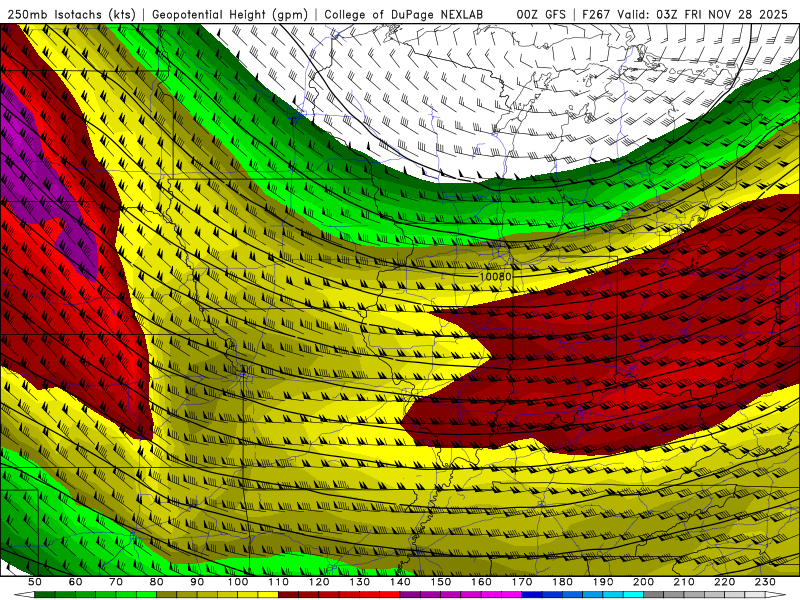This screenshot has width=800, height=600.
Task: Click the right arrow tip of the color bar
Action: [776, 595]
